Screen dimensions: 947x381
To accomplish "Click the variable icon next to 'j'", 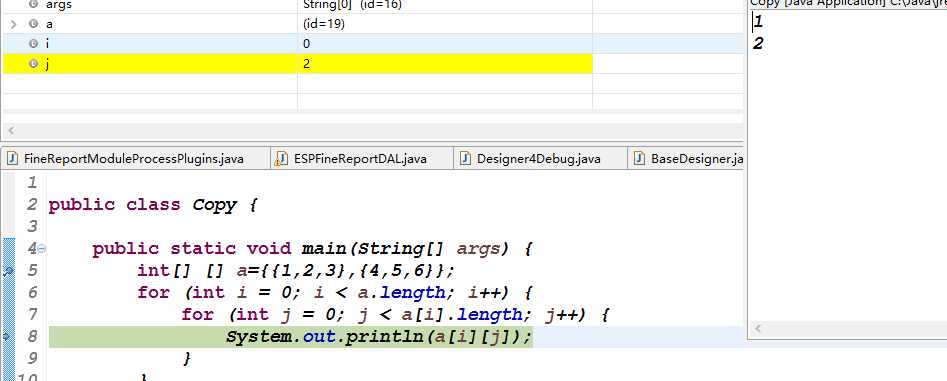I will coord(34,63).
